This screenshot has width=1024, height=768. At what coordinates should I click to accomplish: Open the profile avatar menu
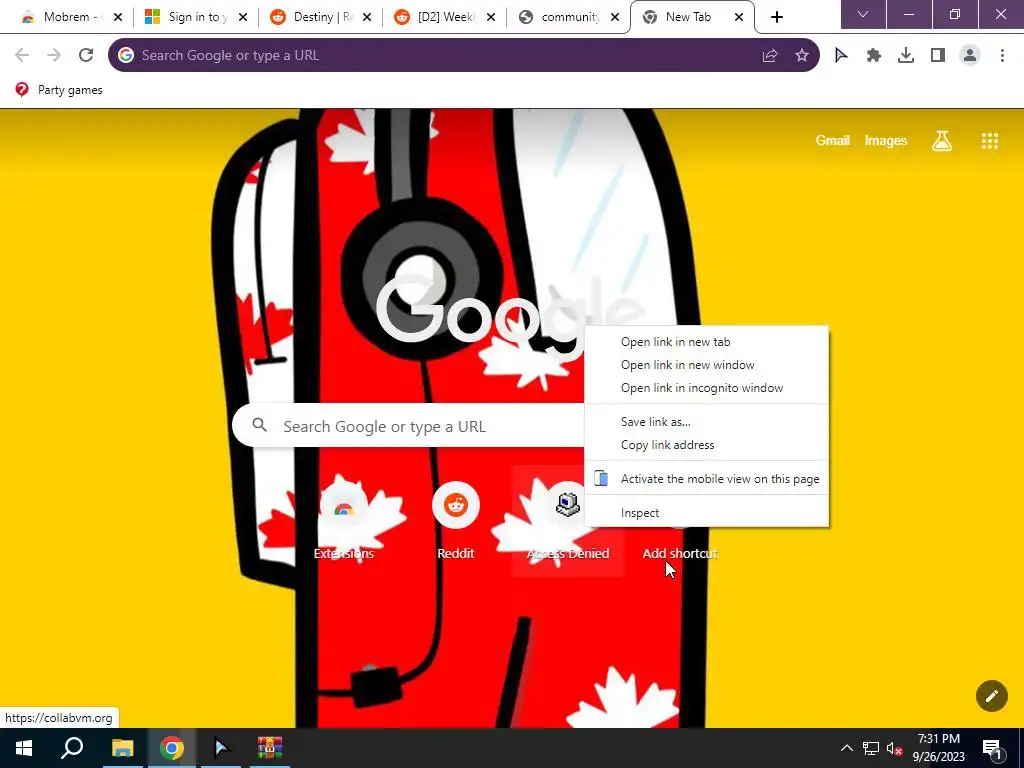[x=970, y=56]
